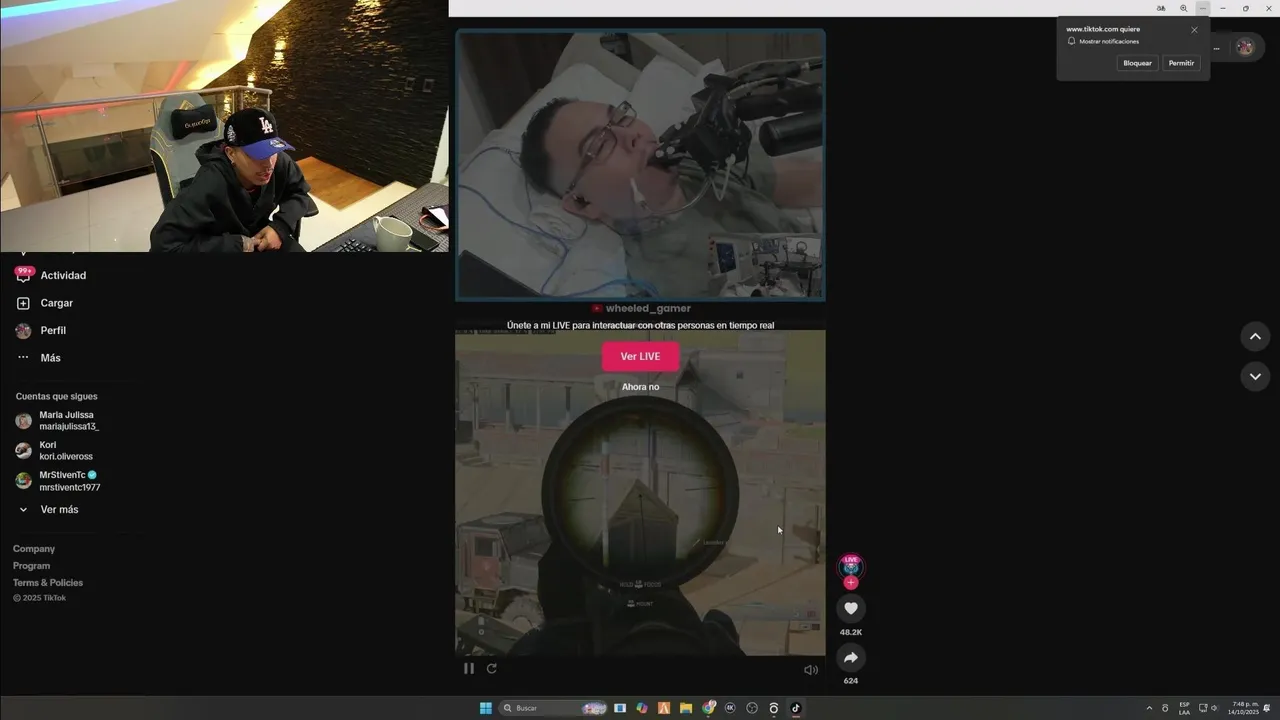Open Chrome from the taskbar
1280x720 pixels.
click(x=709, y=708)
